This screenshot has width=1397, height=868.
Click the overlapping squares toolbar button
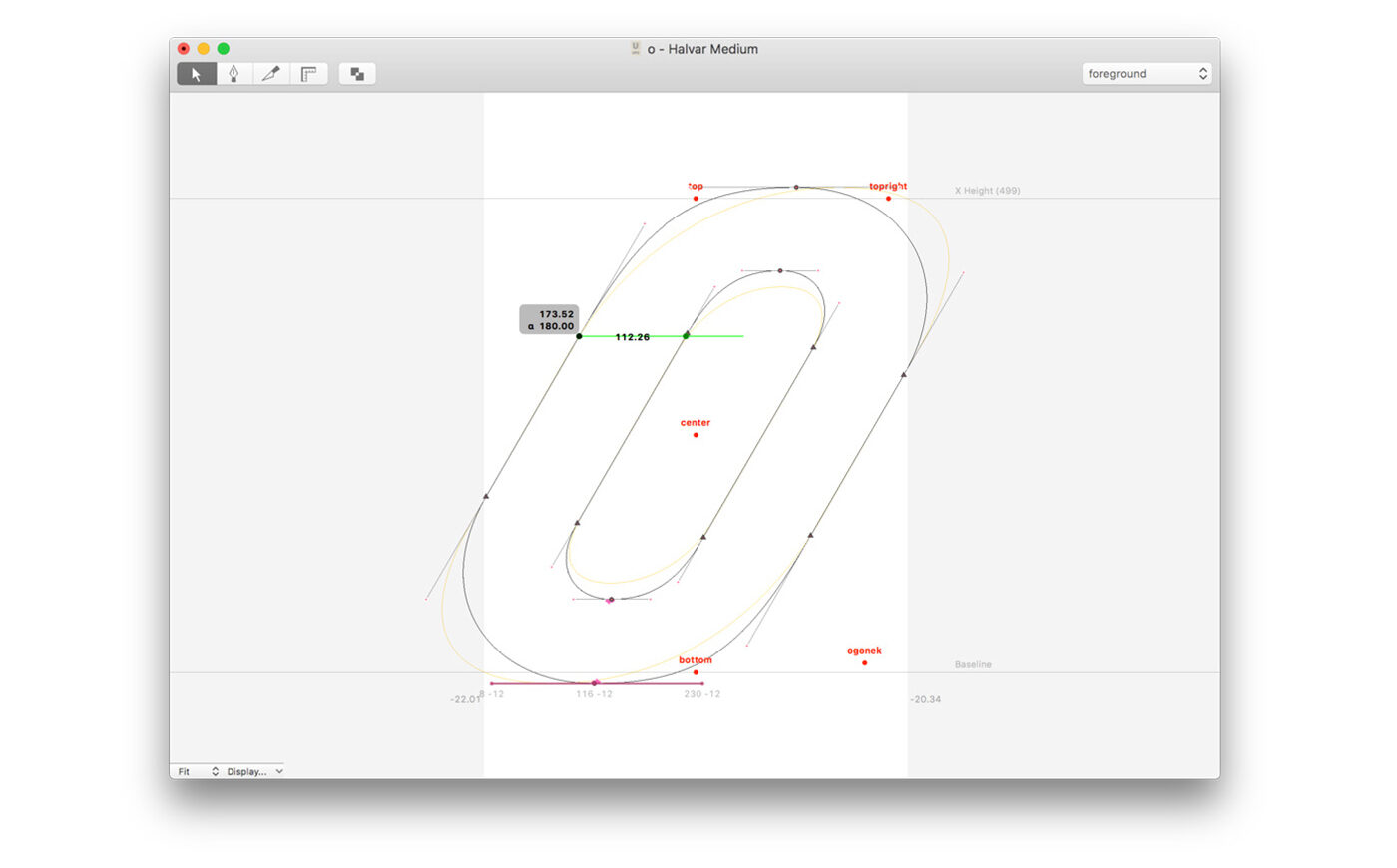pos(357,74)
